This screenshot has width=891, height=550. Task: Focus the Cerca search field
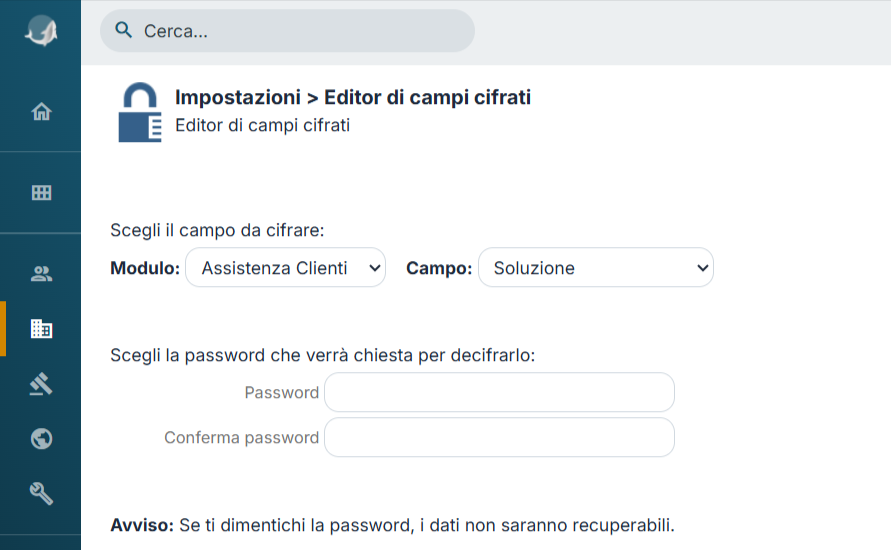288,31
